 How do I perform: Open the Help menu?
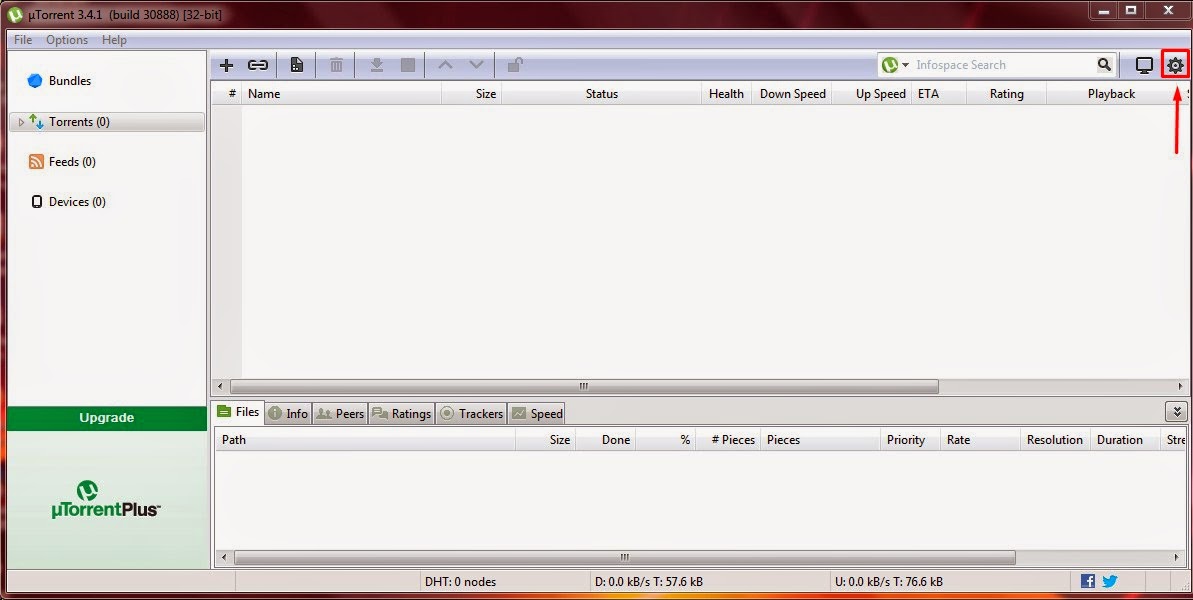tap(114, 40)
